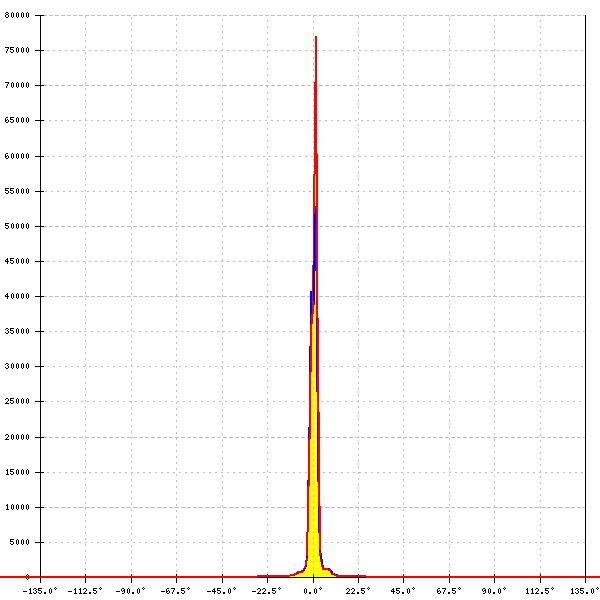Click the 60000 y-axis label

tap(17, 156)
